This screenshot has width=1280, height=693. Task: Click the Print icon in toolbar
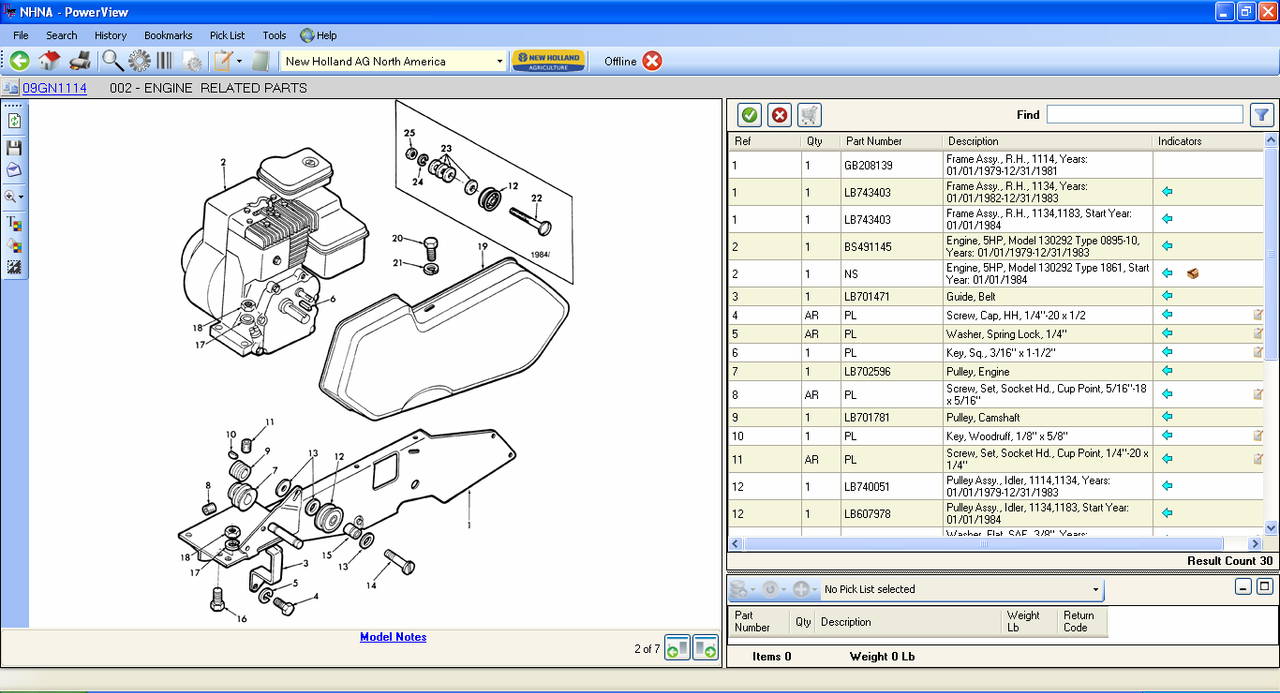coord(81,61)
